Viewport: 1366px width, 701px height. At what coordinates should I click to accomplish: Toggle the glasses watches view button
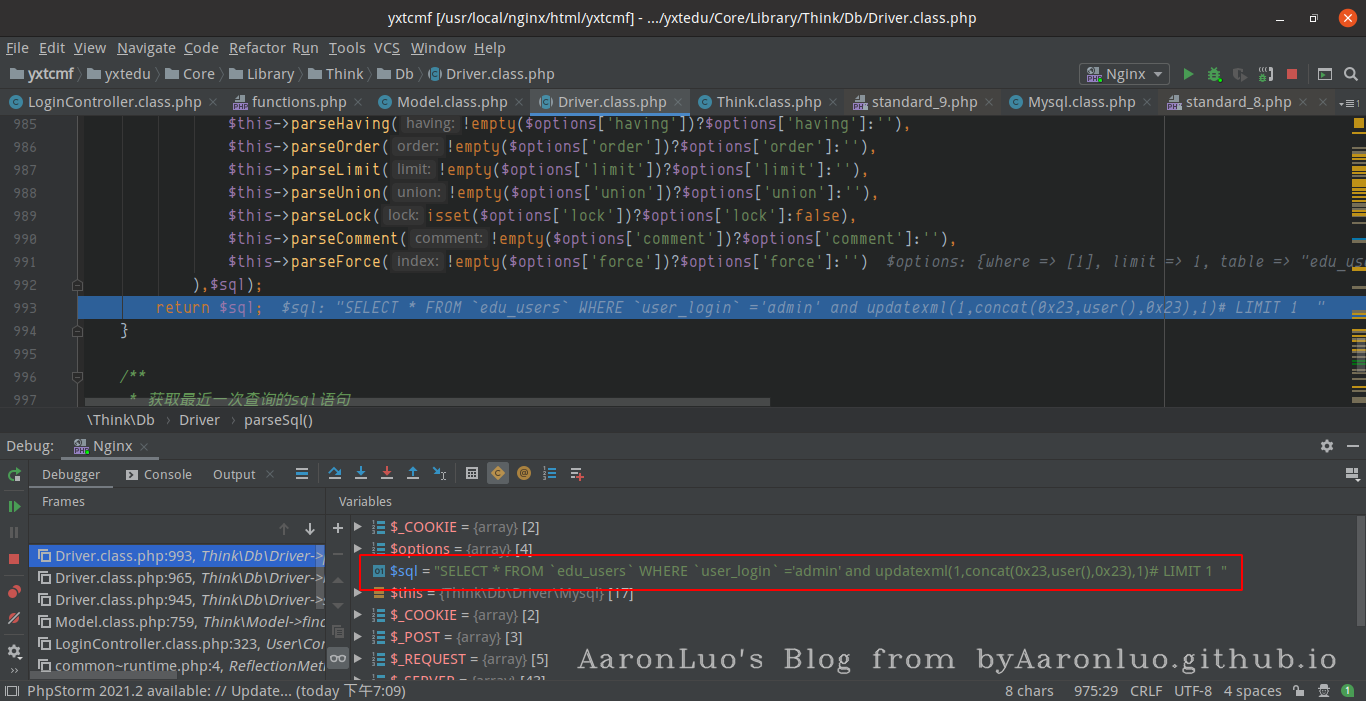point(338,658)
